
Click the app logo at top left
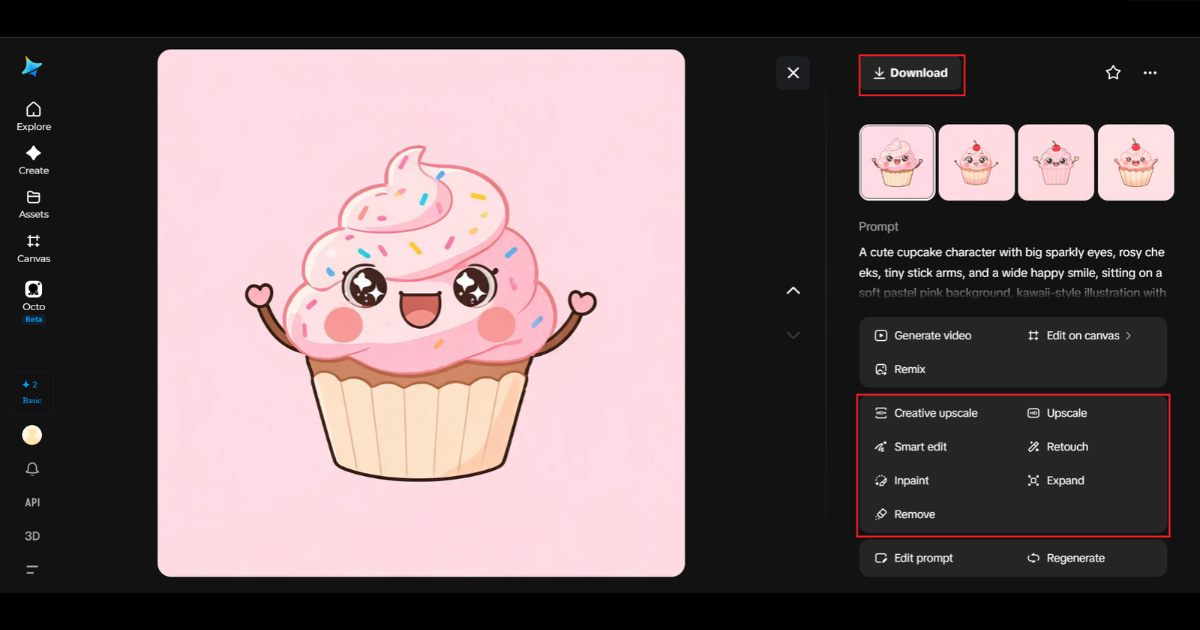[x=32, y=66]
